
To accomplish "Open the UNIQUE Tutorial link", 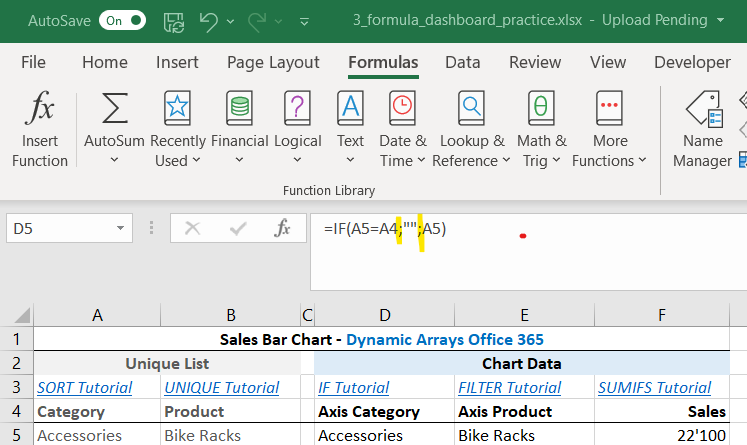I will pyautogui.click(x=222, y=388).
